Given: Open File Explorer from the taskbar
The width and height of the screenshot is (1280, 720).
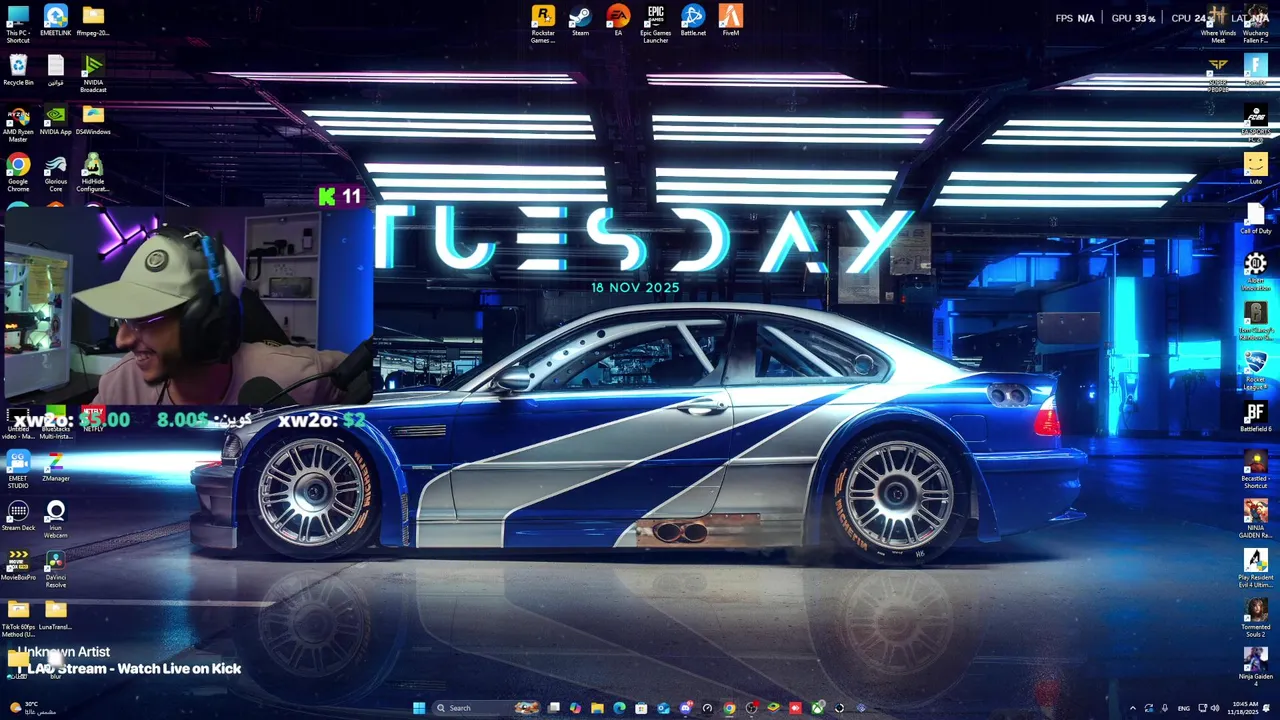Looking at the screenshot, I should point(597,708).
